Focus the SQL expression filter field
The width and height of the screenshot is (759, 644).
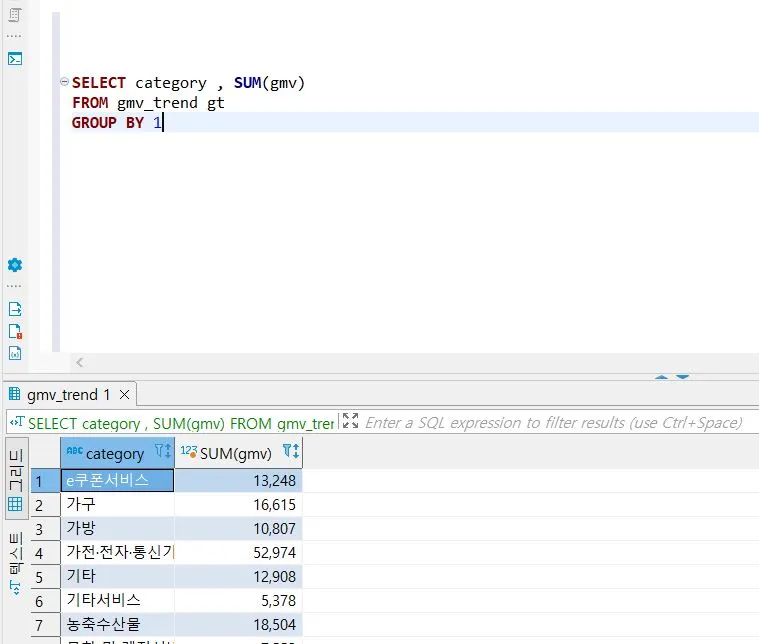553,423
